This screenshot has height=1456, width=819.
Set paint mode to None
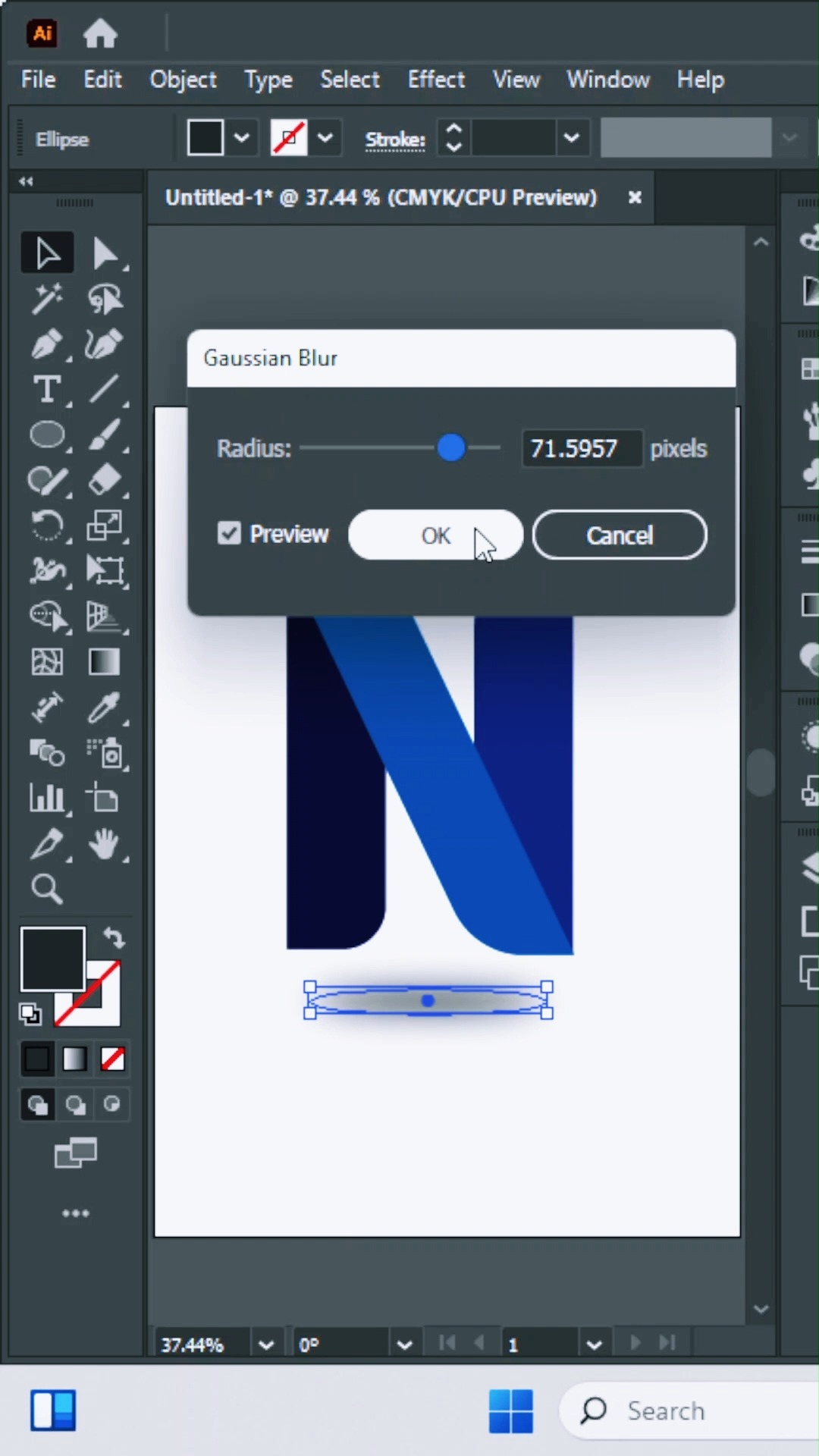tap(112, 1059)
